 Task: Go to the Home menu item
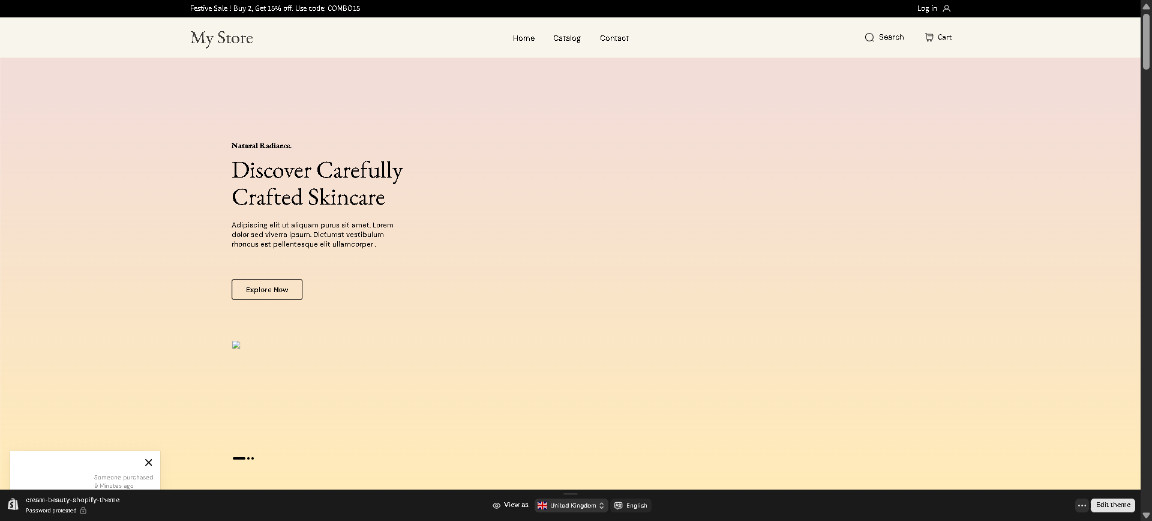[523, 38]
